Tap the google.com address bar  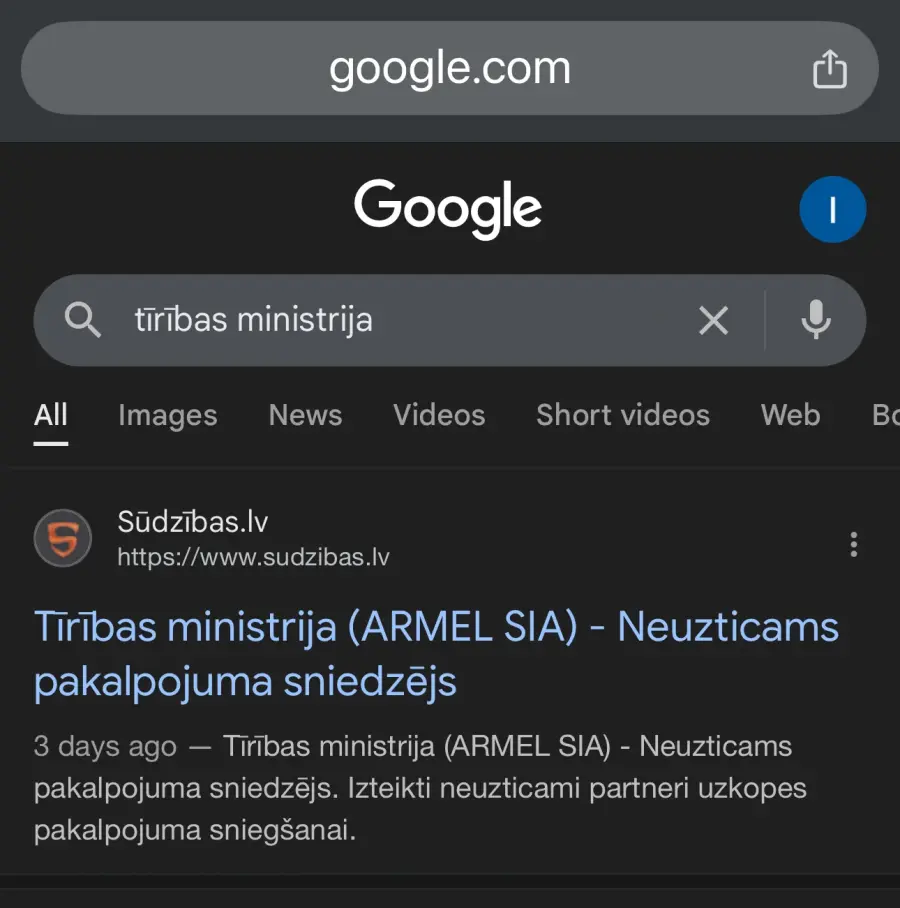[x=449, y=69]
